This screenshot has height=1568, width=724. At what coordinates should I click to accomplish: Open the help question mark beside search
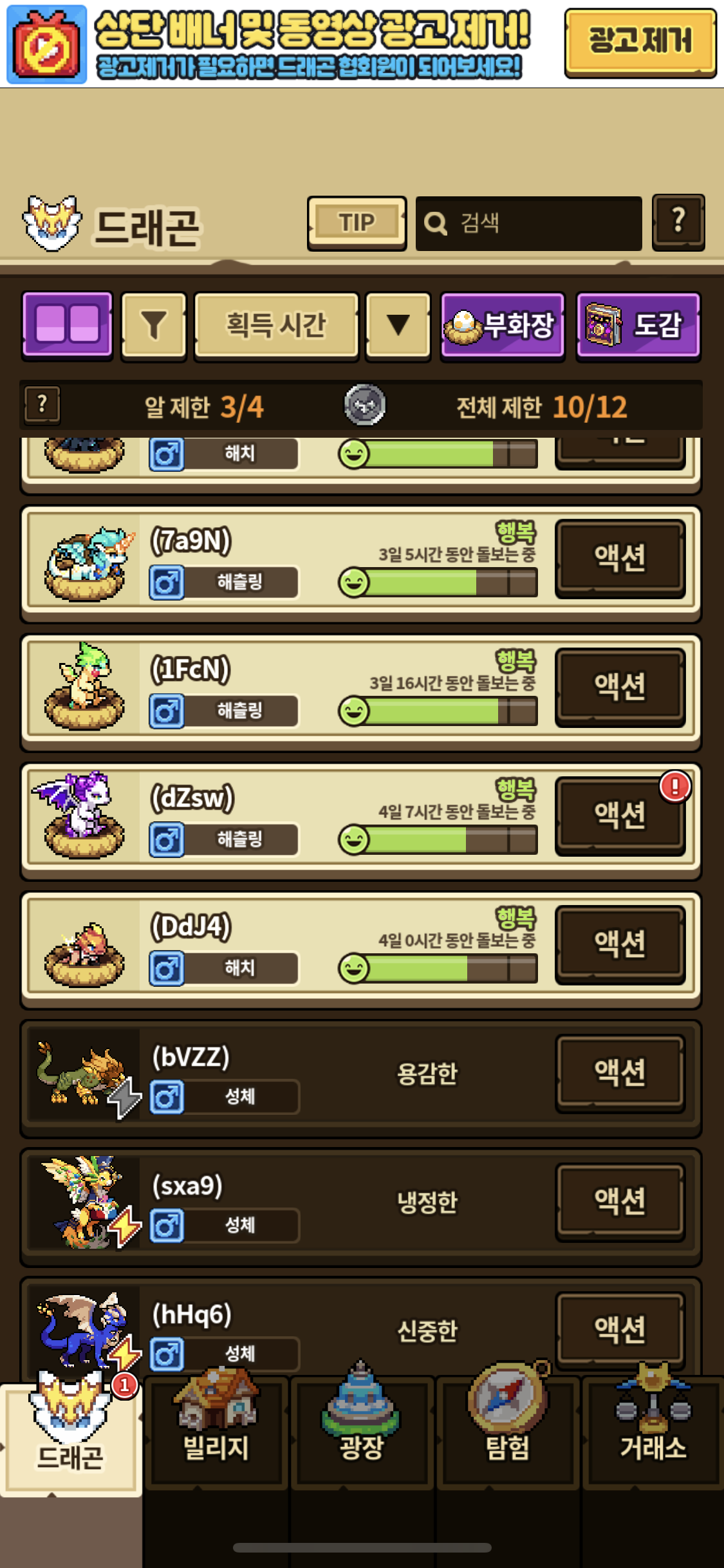coord(678,221)
